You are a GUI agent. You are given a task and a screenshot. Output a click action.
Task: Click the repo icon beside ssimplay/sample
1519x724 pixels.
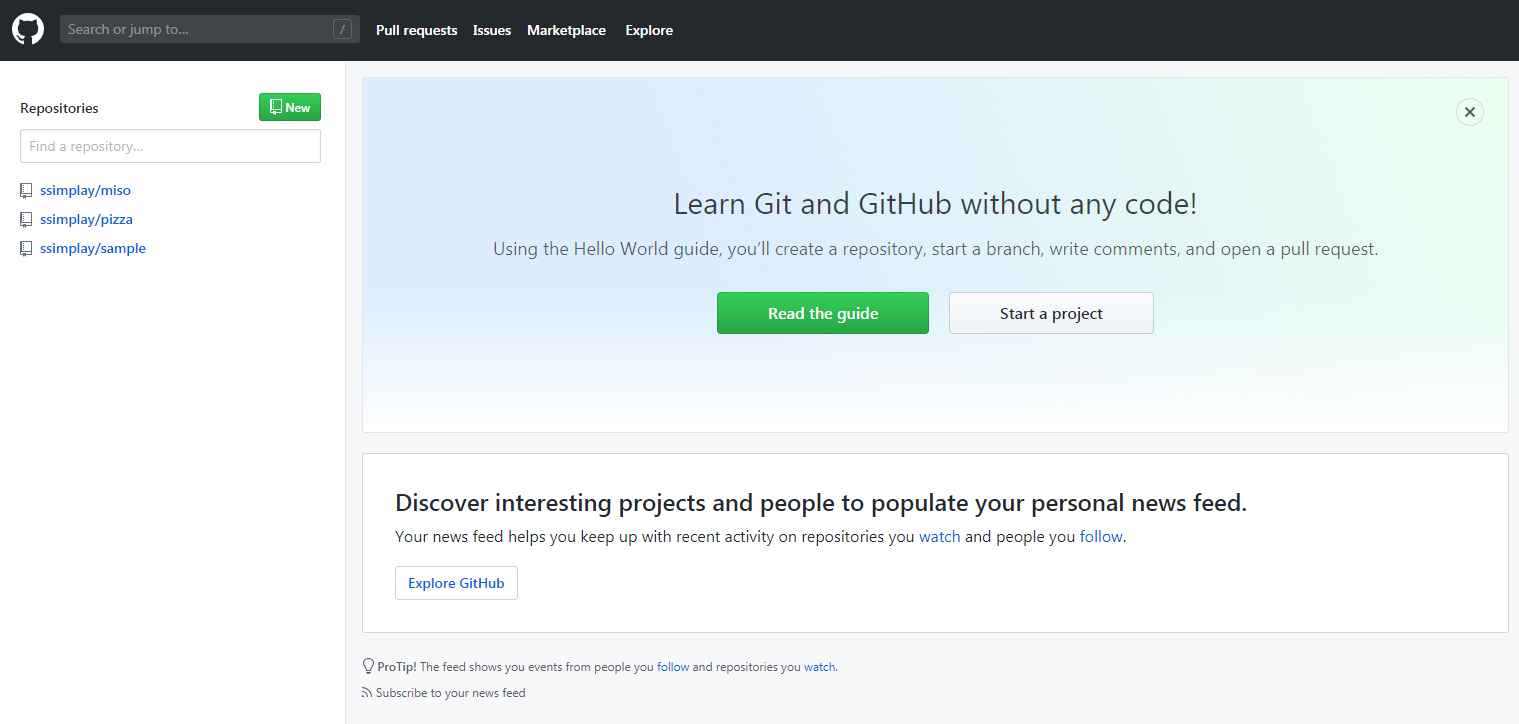click(x=26, y=248)
